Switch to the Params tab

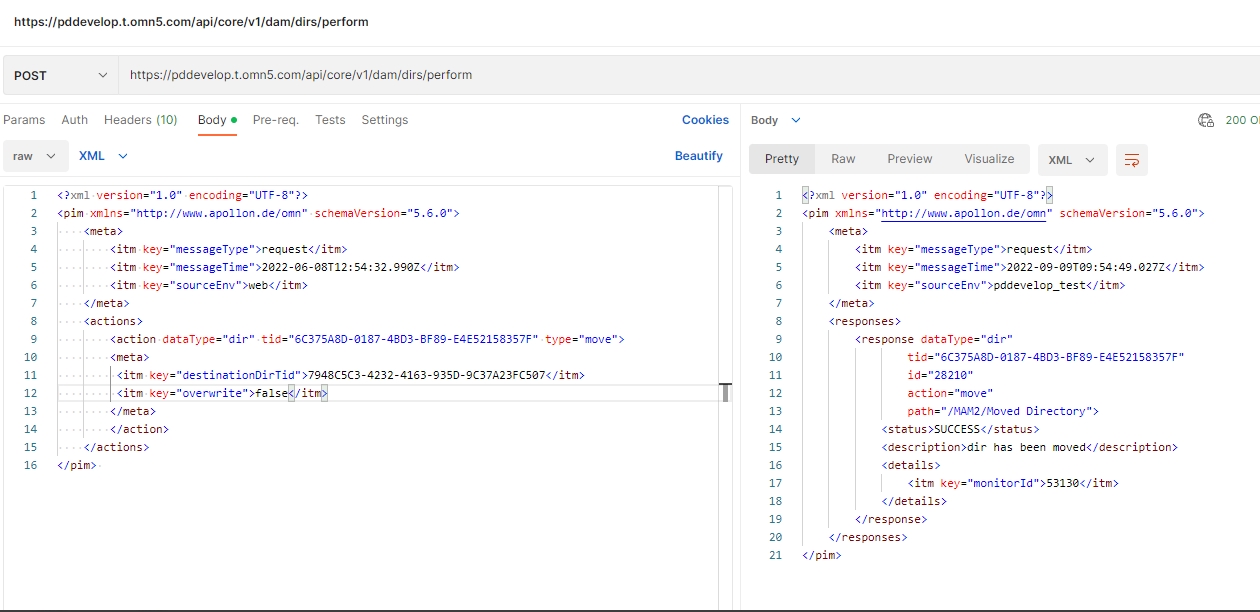[24, 120]
